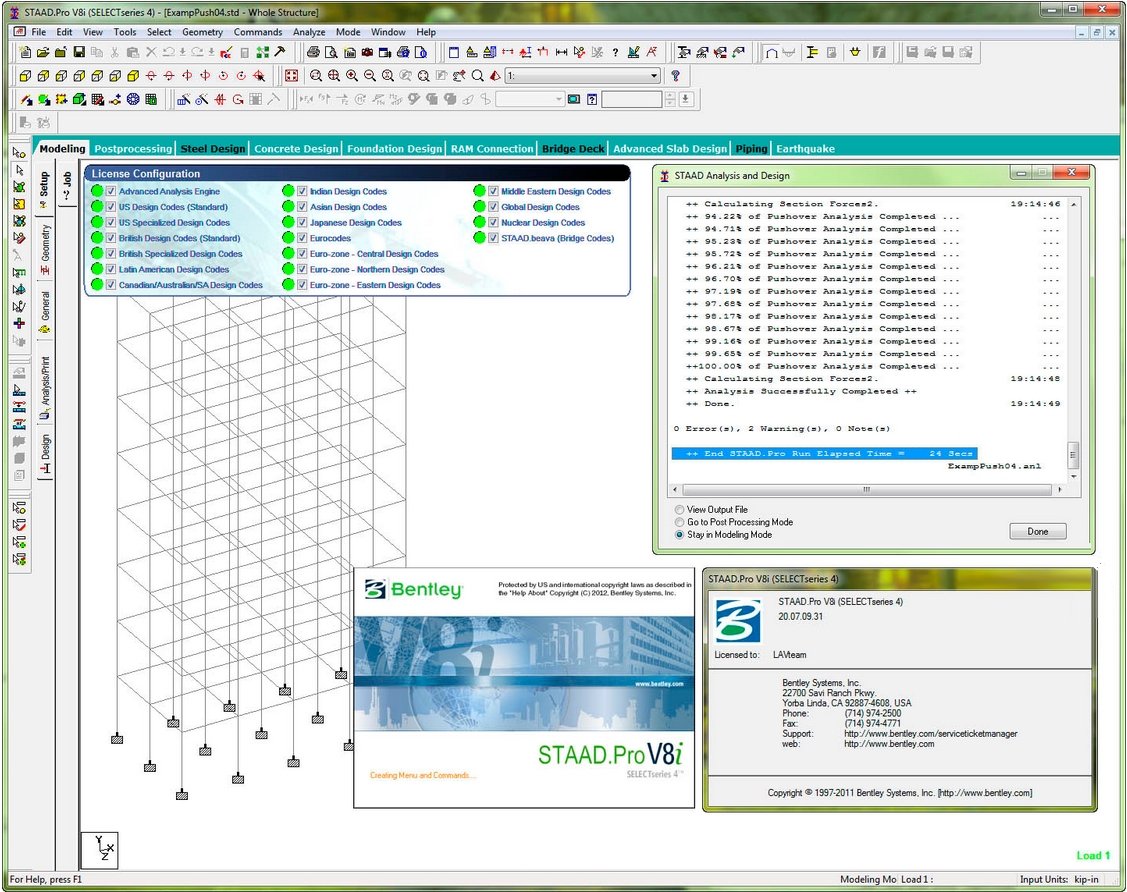The height and width of the screenshot is (892, 1127).
Task: Open the Concrete Design tab
Action: (296, 149)
